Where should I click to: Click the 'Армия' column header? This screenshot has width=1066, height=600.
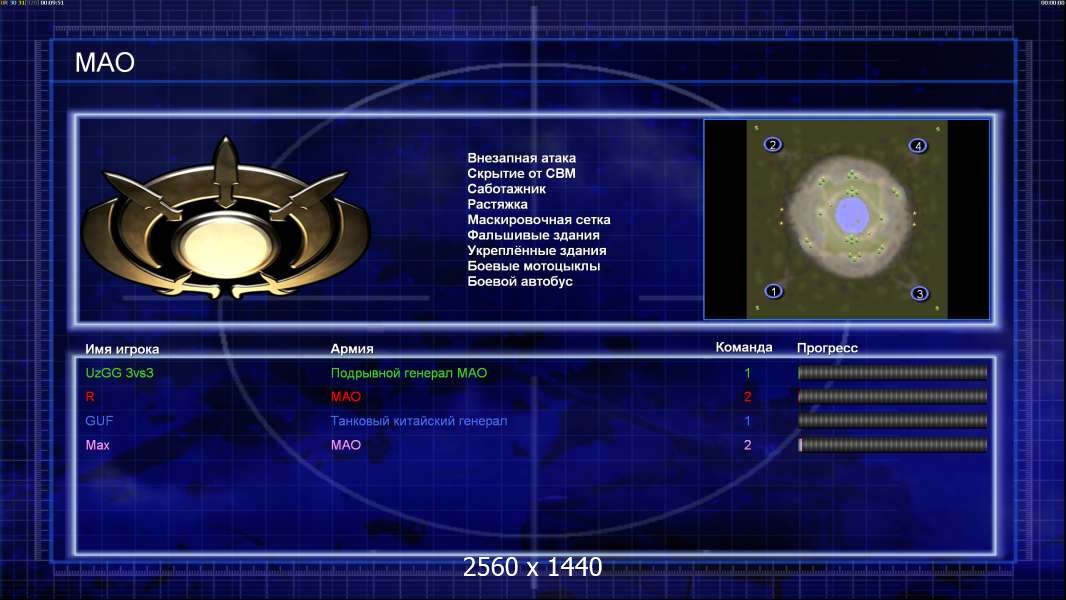click(352, 349)
